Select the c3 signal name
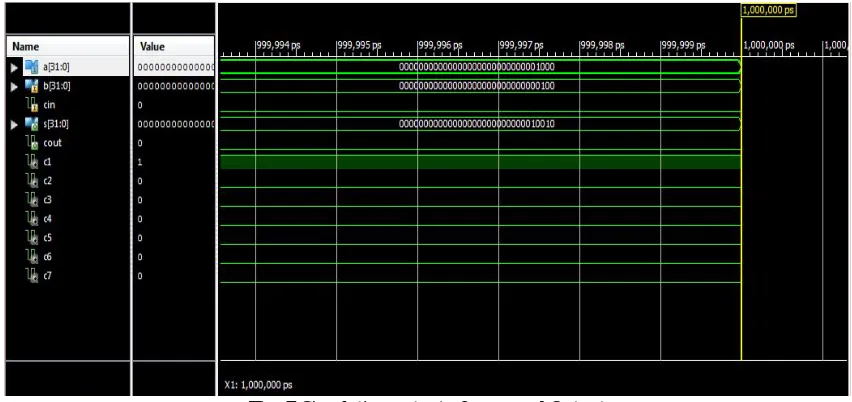Image resolution: width=852 pixels, height=402 pixels. click(48, 200)
